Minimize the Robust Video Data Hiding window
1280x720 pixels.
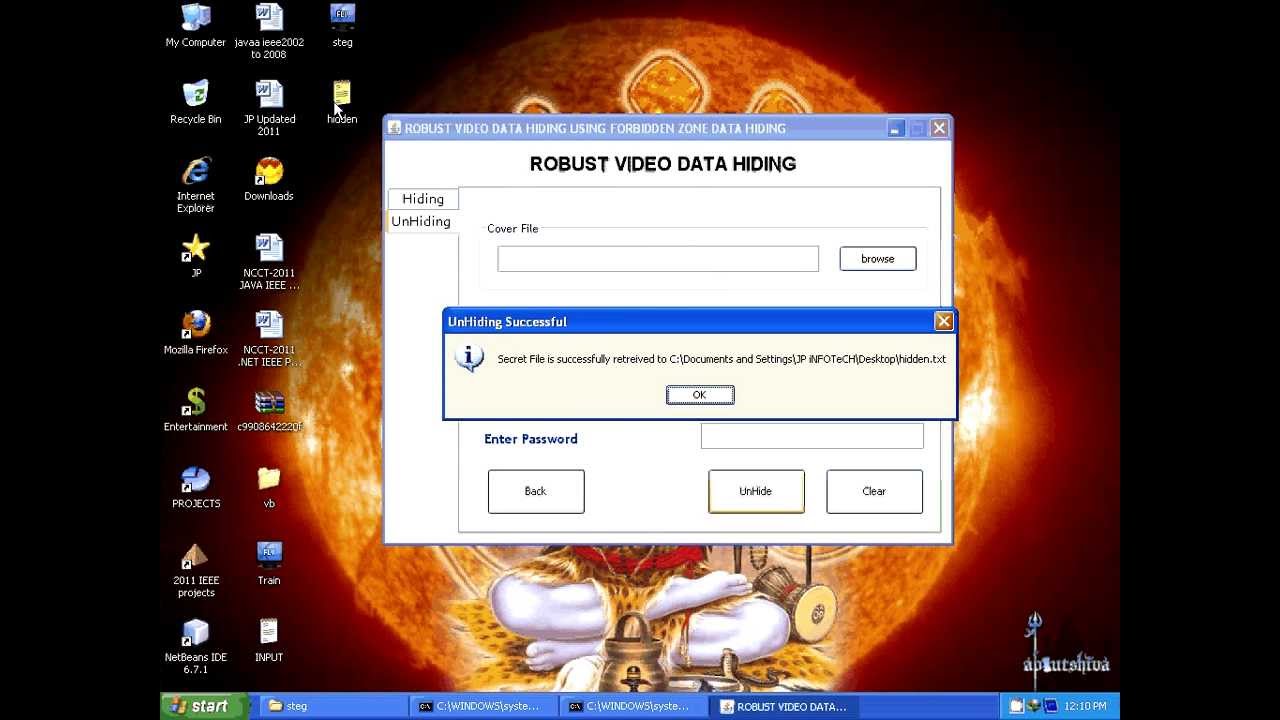tap(896, 128)
